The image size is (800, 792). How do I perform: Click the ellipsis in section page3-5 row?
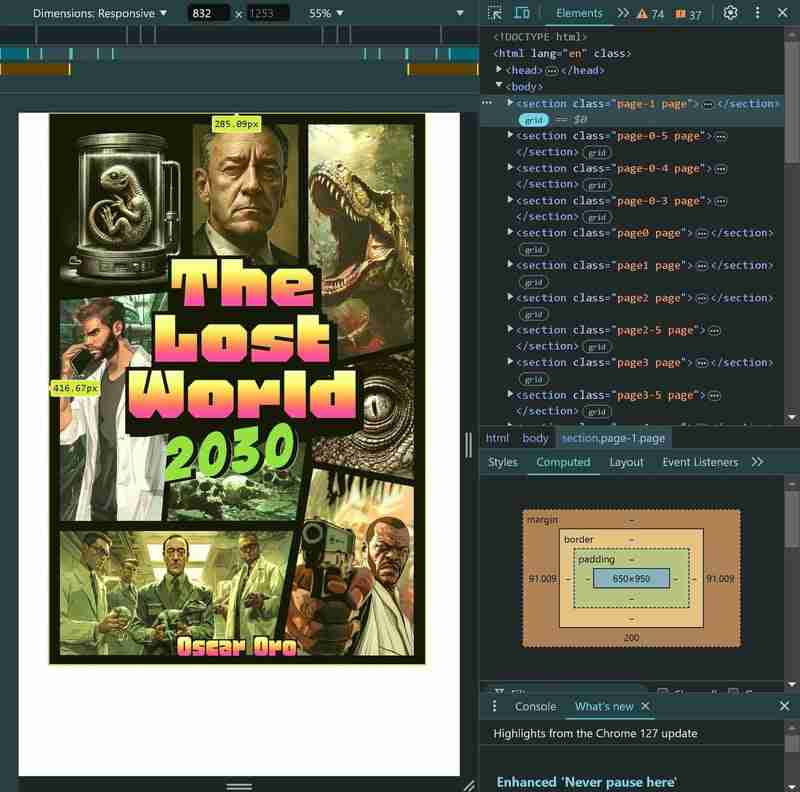(x=714, y=395)
